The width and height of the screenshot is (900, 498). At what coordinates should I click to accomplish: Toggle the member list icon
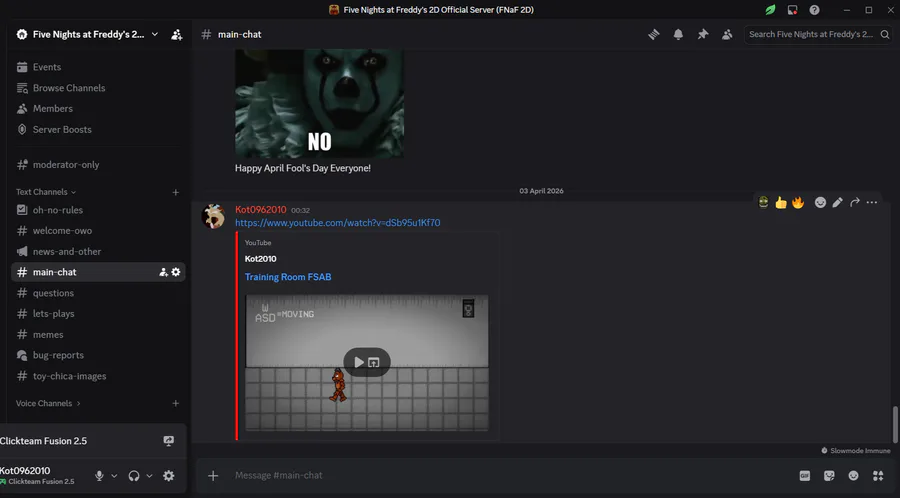coord(727,34)
